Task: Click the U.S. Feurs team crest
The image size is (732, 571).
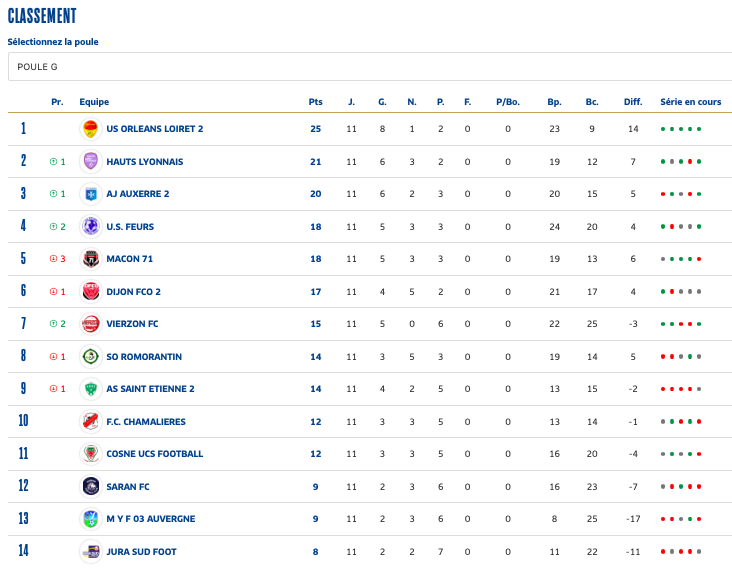Action: [x=90, y=226]
